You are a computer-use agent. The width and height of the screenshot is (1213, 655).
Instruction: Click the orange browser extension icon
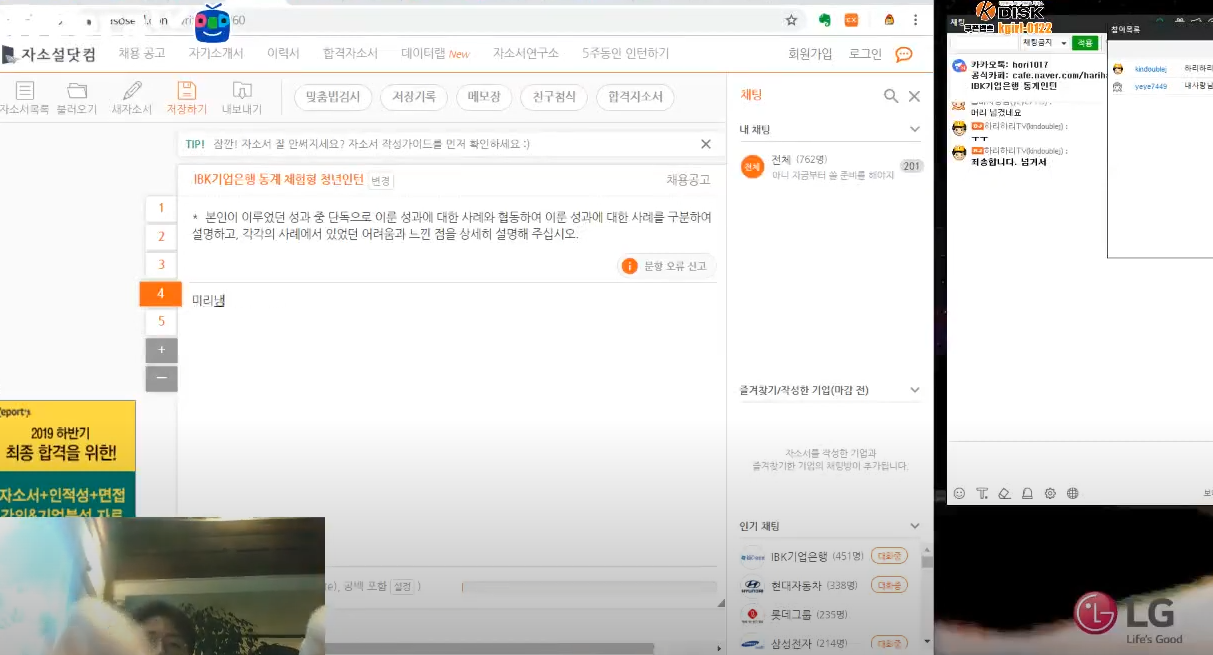852,20
